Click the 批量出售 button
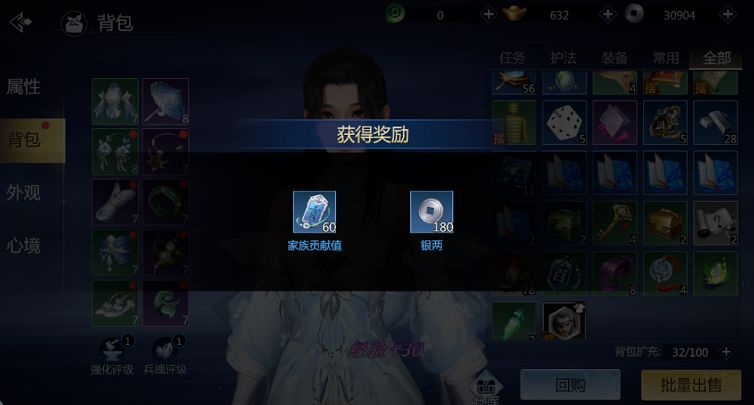Image resolution: width=754 pixels, height=405 pixels. [x=691, y=385]
